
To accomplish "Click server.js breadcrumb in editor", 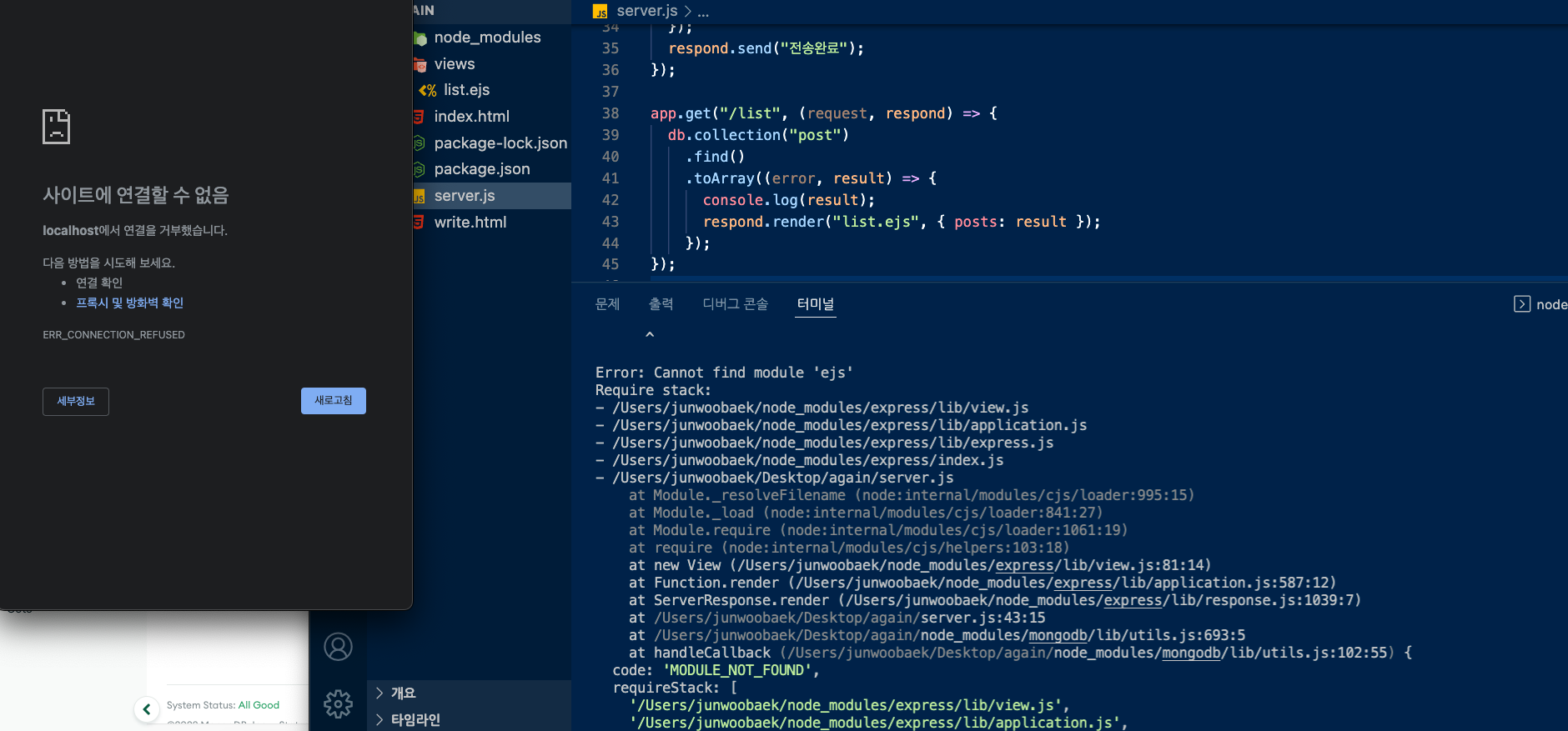I will [646, 11].
